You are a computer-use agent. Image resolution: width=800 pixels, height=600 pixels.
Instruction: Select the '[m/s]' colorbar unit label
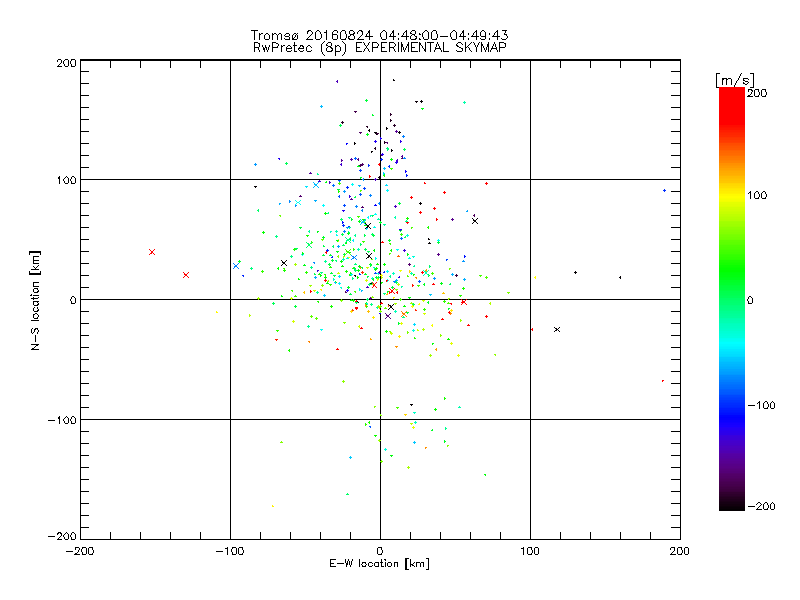pos(735,80)
